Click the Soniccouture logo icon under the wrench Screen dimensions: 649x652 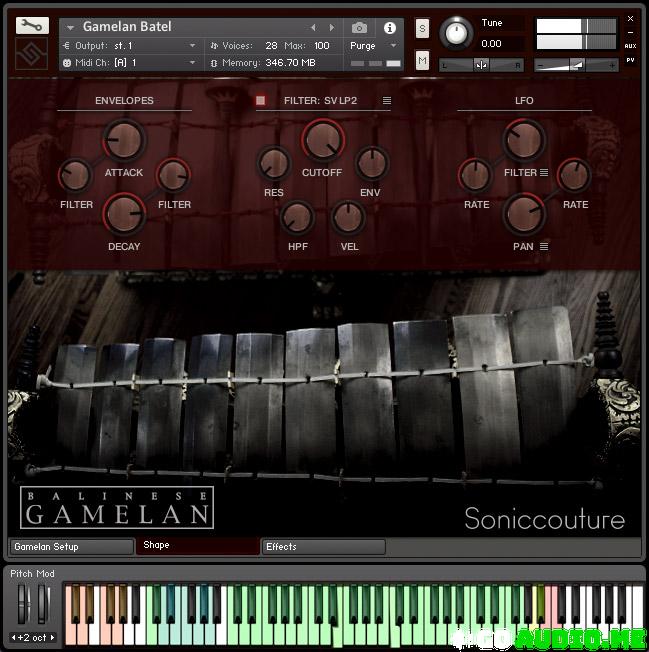[x=32, y=54]
